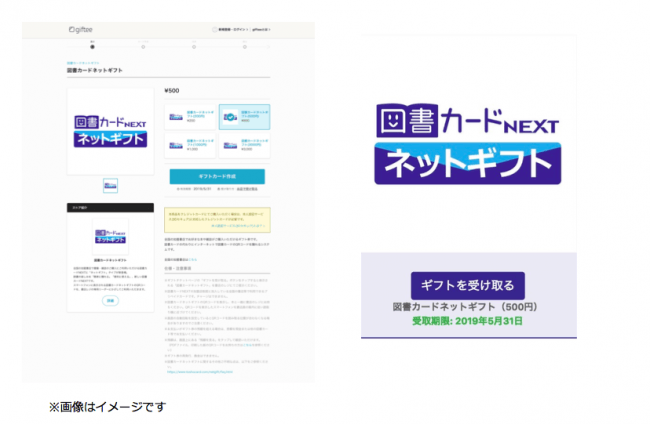Select the third step indicator dot
The image size is (650, 424).
194,47
